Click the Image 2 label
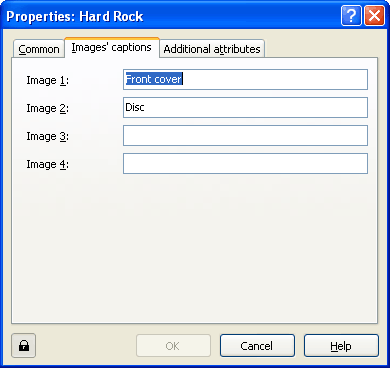This screenshot has height=368, width=390. click(x=47, y=108)
